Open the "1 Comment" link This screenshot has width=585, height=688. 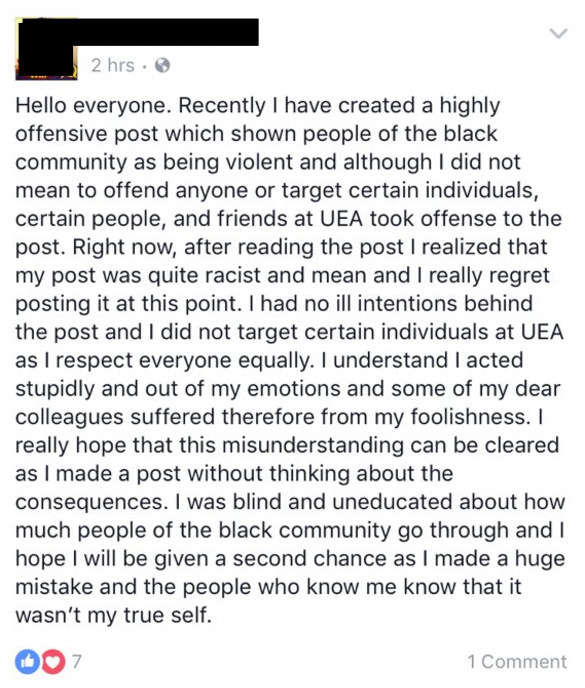[x=517, y=661]
